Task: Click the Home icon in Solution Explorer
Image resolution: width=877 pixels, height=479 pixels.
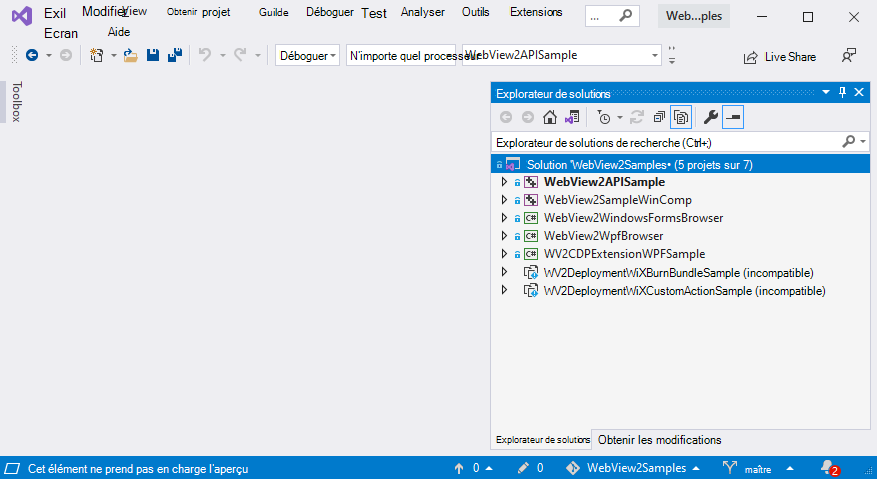Action: pyautogui.click(x=550, y=117)
